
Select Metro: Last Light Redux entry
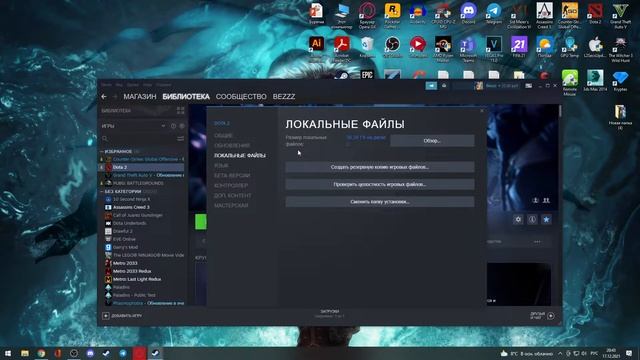click(x=142, y=279)
